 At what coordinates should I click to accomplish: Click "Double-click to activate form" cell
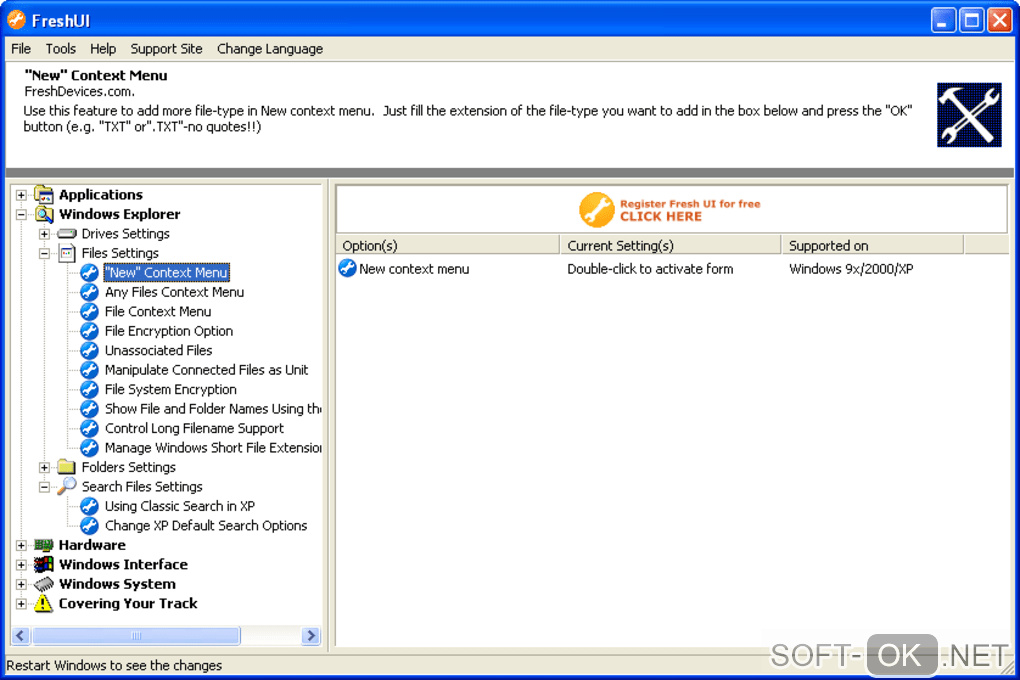[x=650, y=269]
